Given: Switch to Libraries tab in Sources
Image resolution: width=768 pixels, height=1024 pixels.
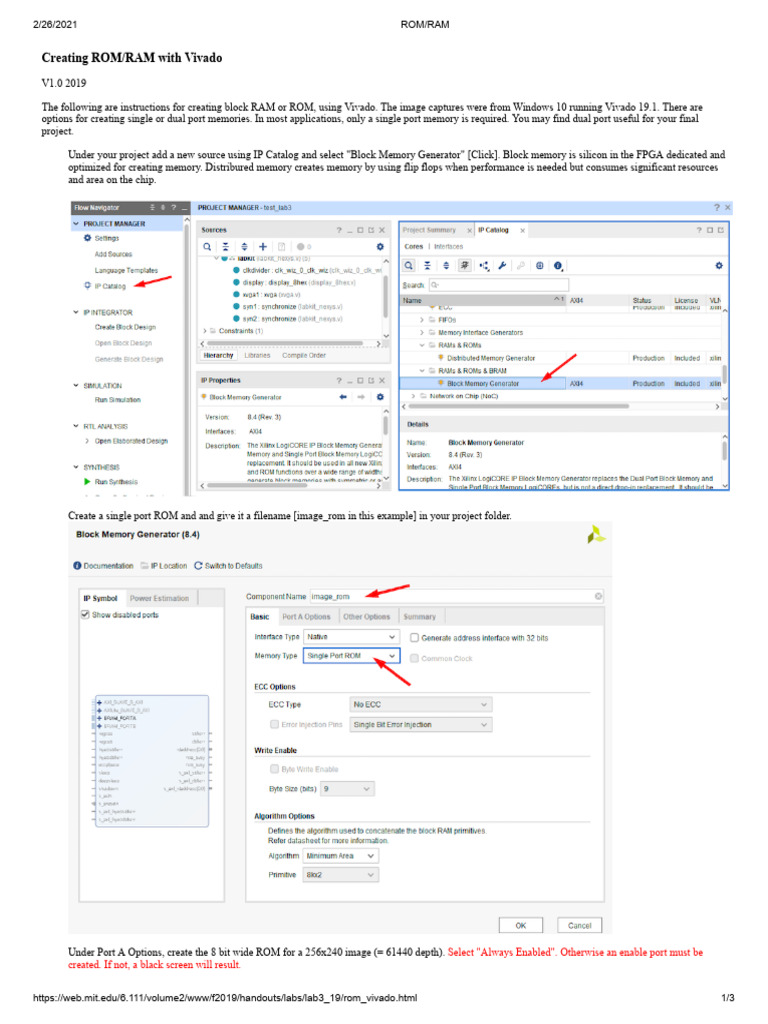Looking at the screenshot, I should click(x=257, y=356).
